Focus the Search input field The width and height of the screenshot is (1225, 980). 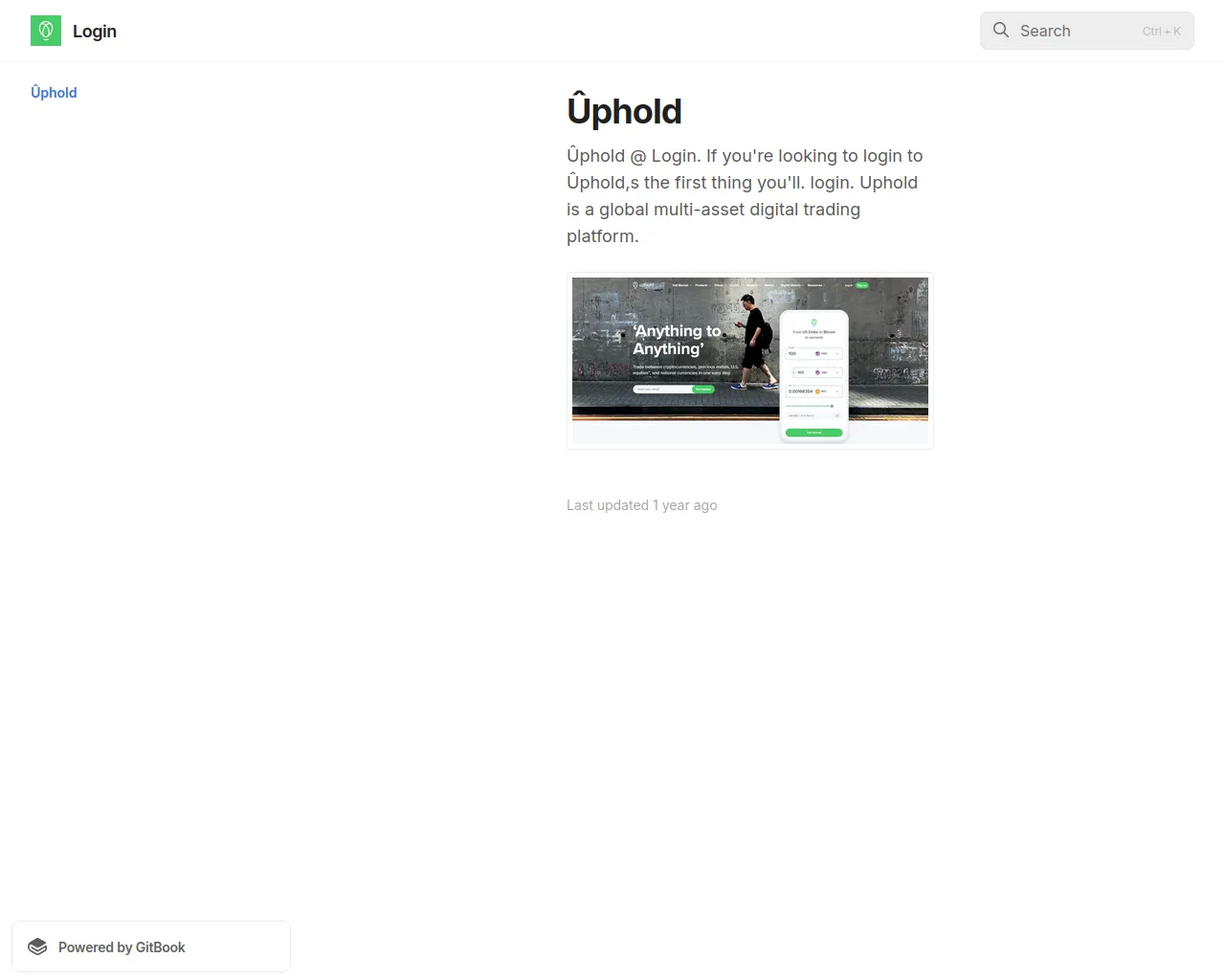coord(1087,31)
